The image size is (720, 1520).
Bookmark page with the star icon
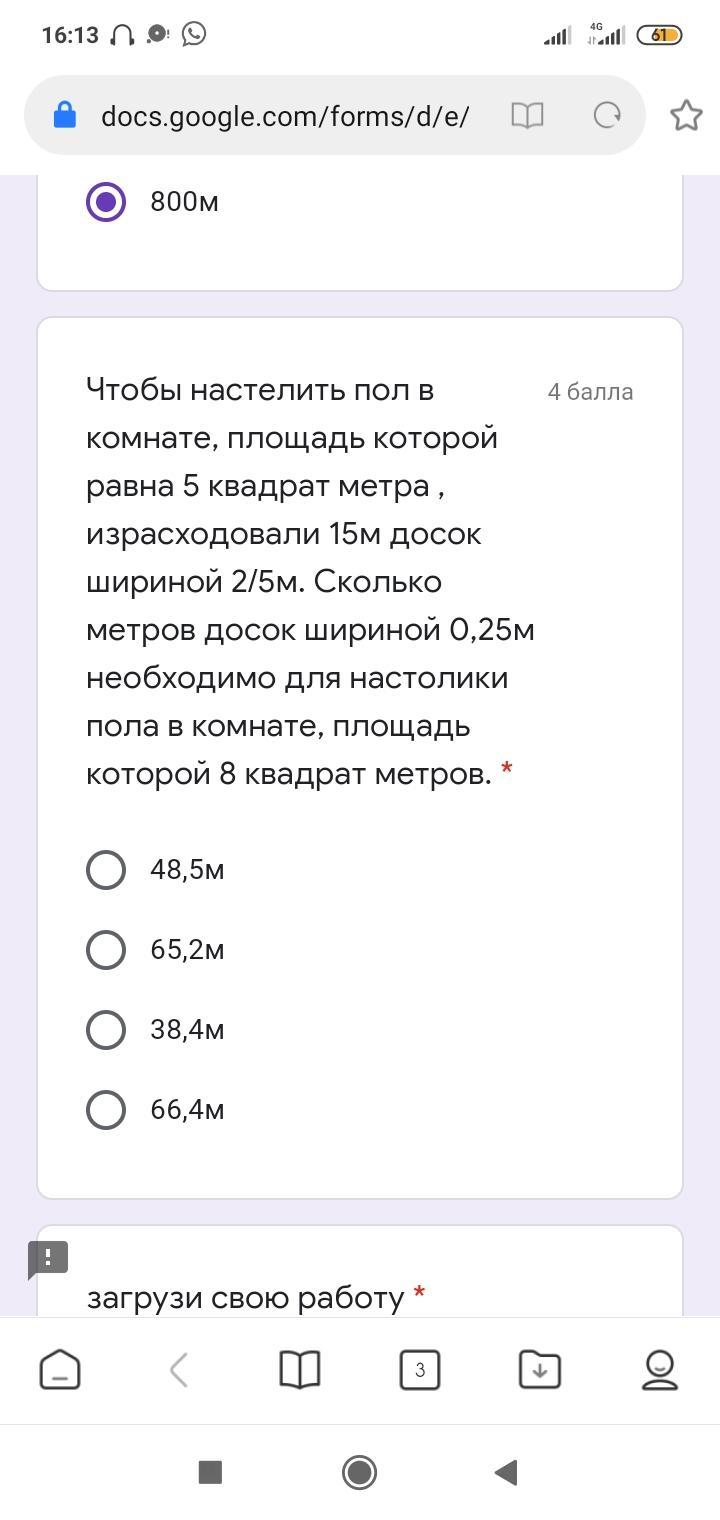pos(686,115)
